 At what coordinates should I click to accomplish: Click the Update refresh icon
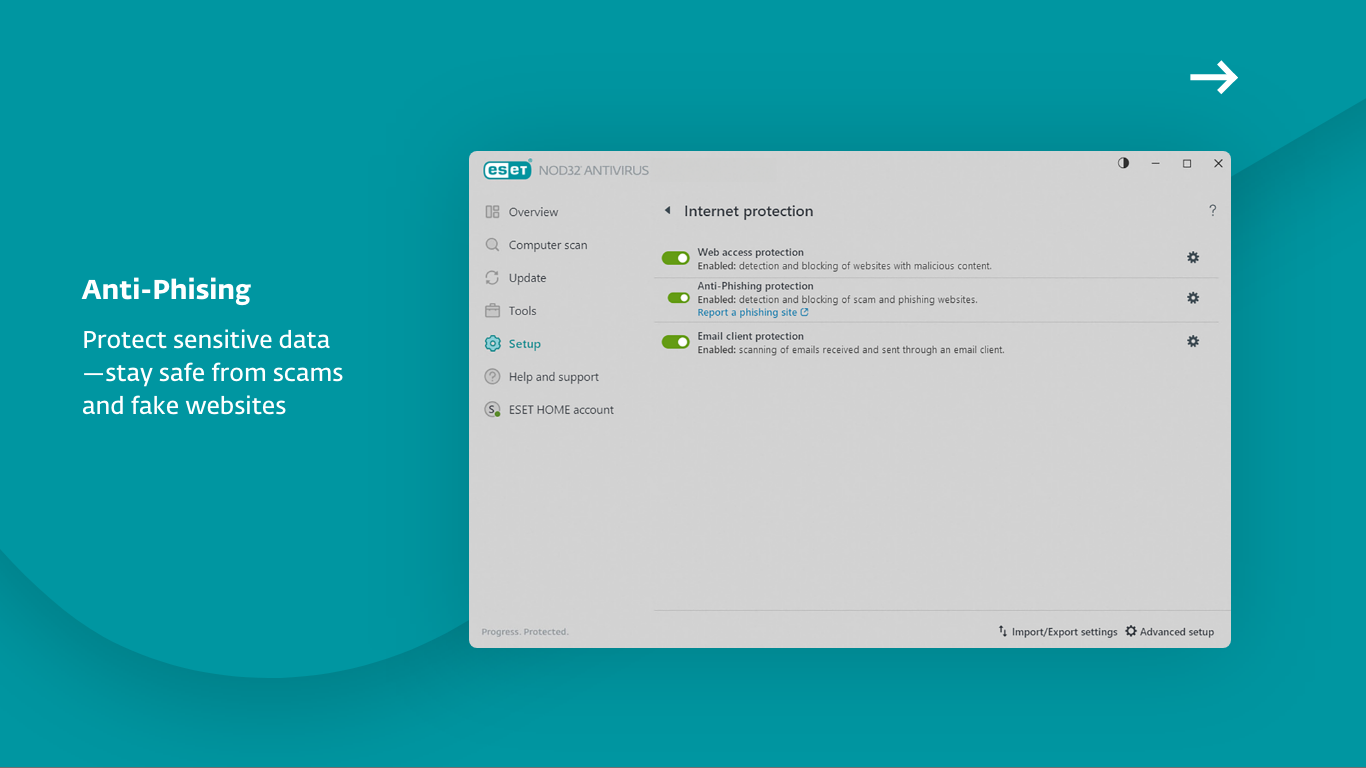tap(492, 277)
